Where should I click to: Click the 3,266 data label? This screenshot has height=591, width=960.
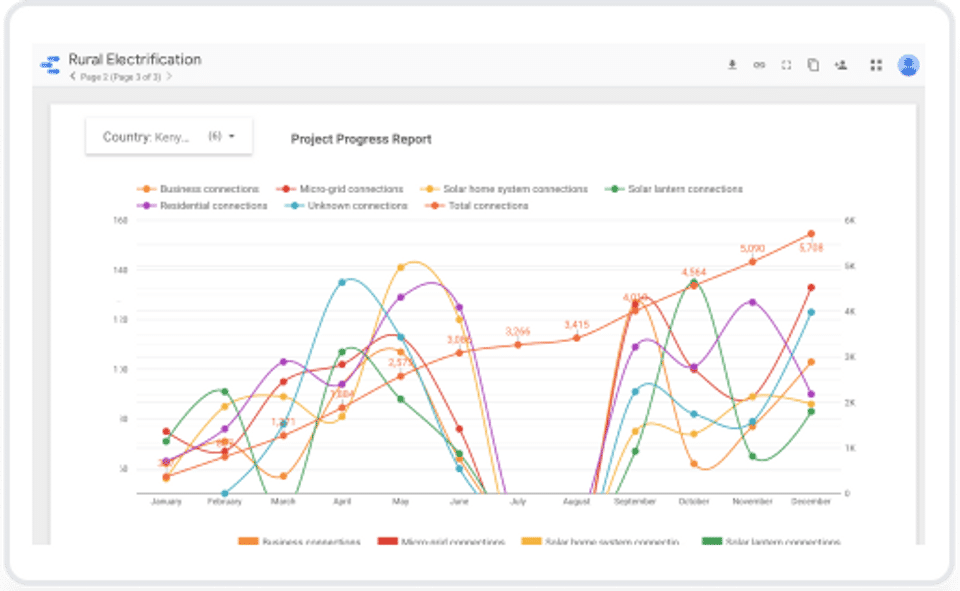point(518,331)
